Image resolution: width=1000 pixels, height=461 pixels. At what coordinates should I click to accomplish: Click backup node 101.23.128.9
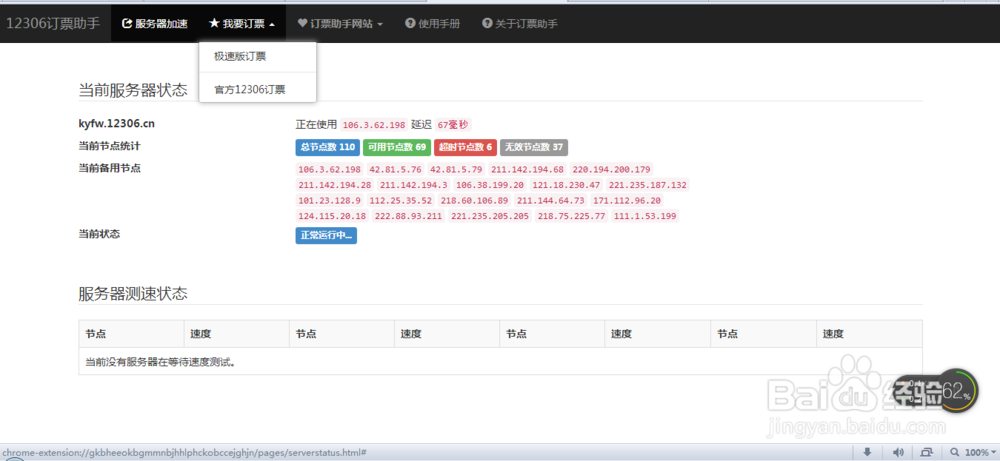tap(330, 200)
